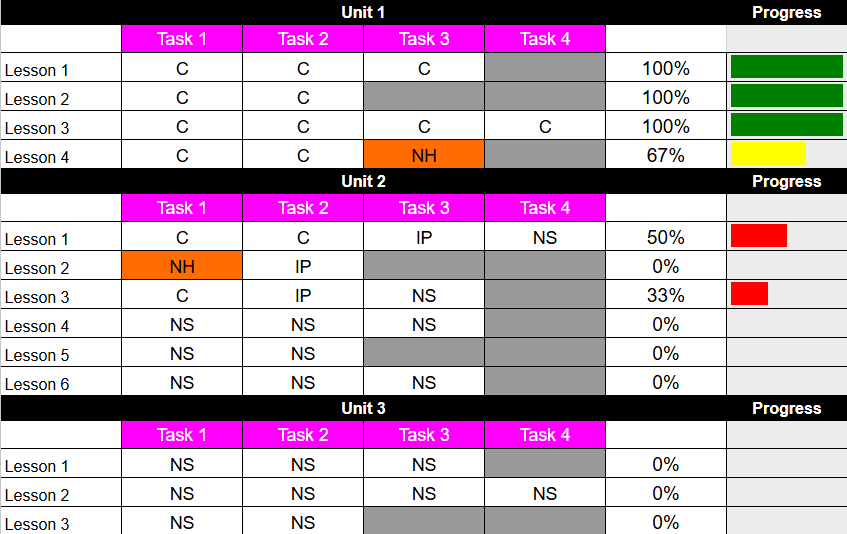Viewport: 847px width, 534px height.
Task: Click the Task 3 header under Unit 3
Action: (424, 435)
